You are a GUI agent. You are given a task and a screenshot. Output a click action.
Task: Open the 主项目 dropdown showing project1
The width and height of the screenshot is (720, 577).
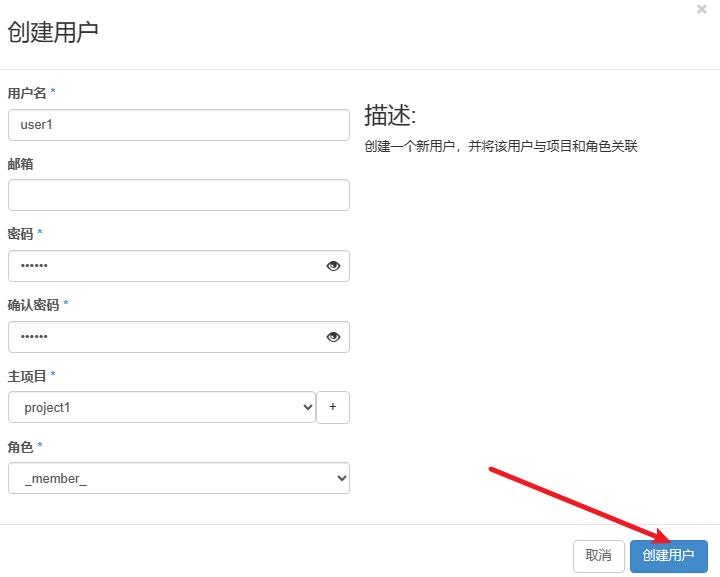tap(162, 408)
